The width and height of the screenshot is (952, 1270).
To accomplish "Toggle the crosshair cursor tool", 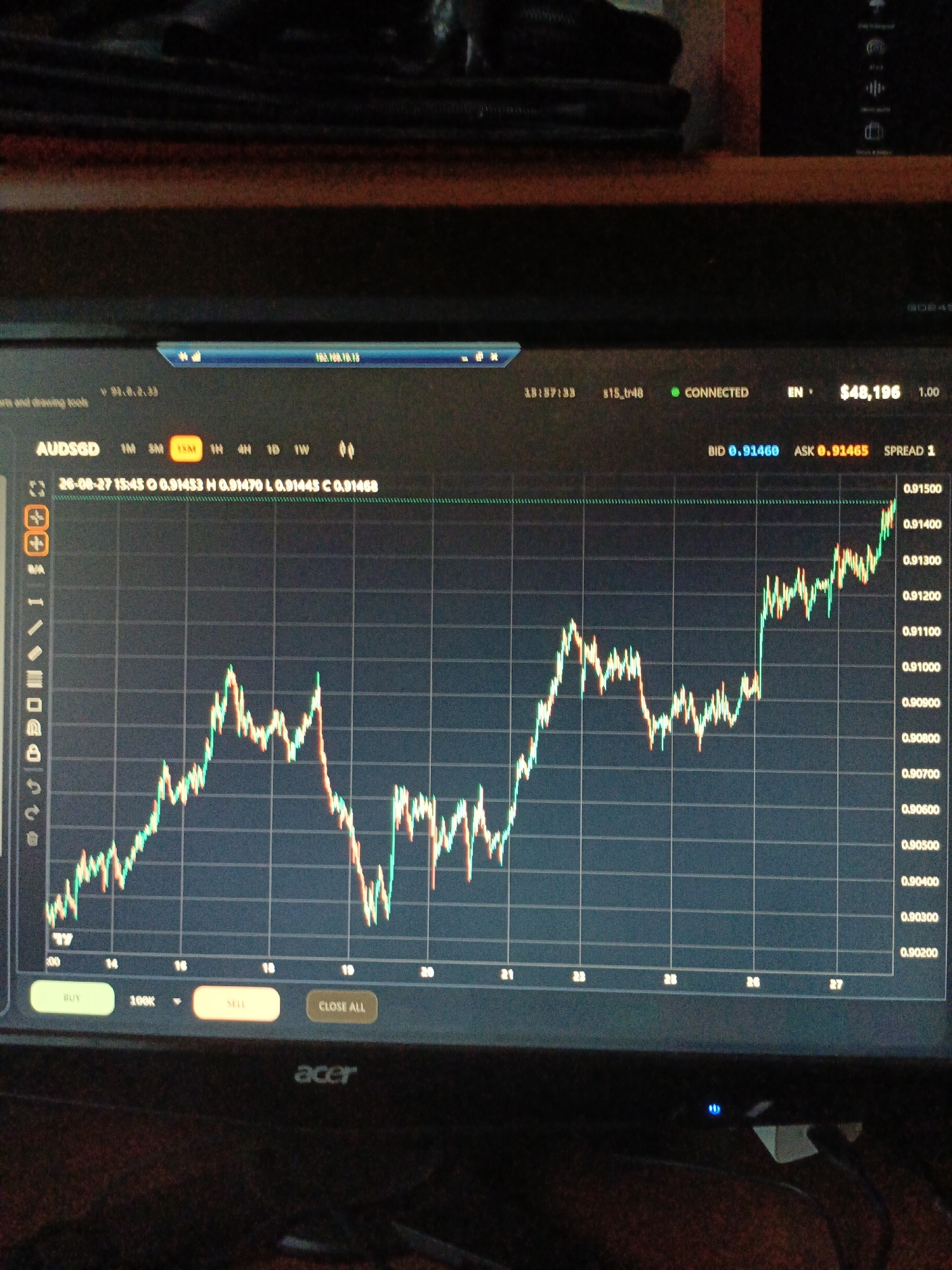I will point(36,518).
